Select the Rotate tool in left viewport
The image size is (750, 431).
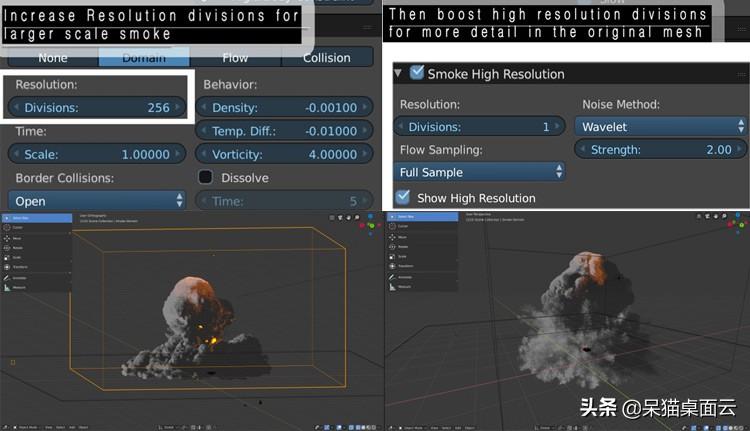point(36,248)
